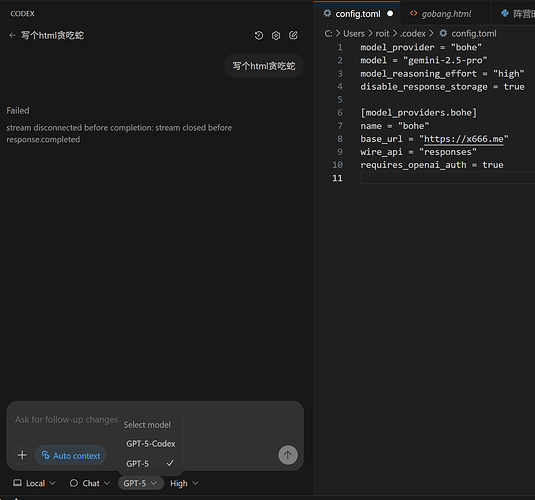The width and height of the screenshot is (535, 500).
Task: Switch to the config.toml editor tab
Action: 357,14
